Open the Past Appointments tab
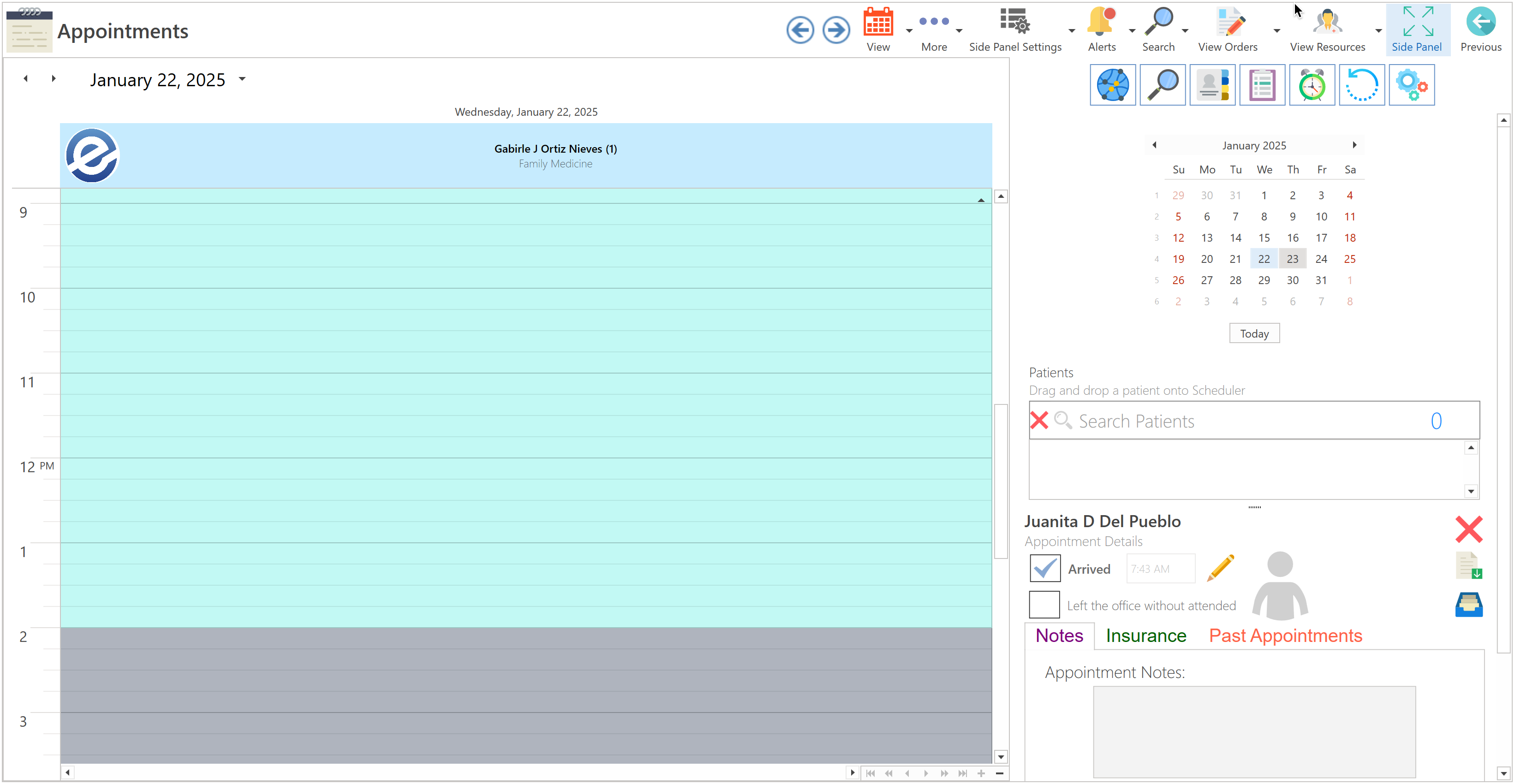 (x=1285, y=636)
